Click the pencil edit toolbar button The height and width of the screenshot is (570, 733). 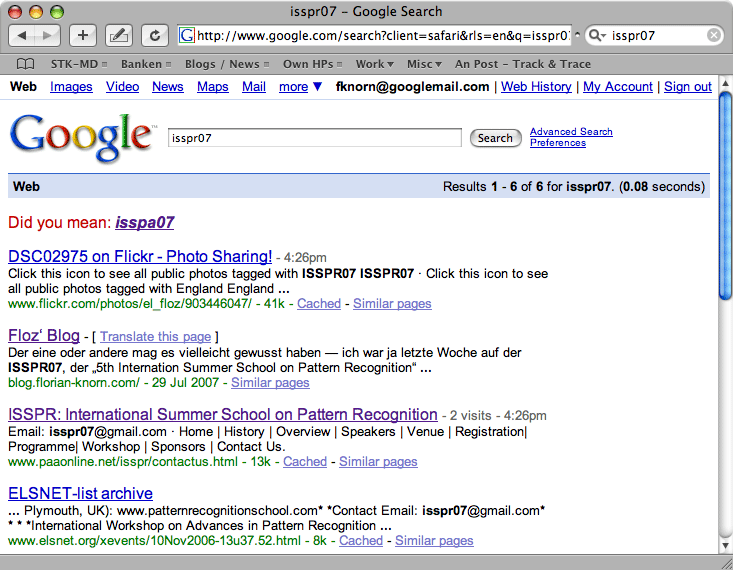point(119,36)
